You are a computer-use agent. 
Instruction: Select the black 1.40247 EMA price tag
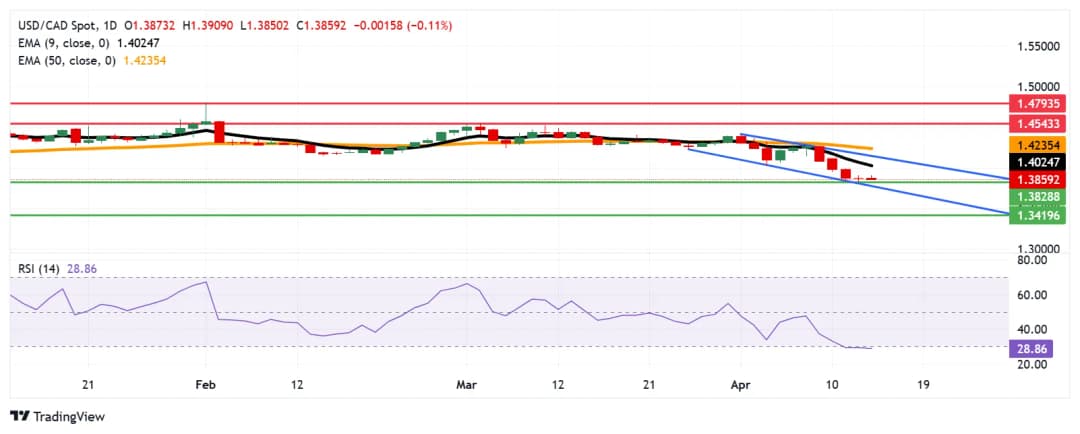tap(1039, 162)
